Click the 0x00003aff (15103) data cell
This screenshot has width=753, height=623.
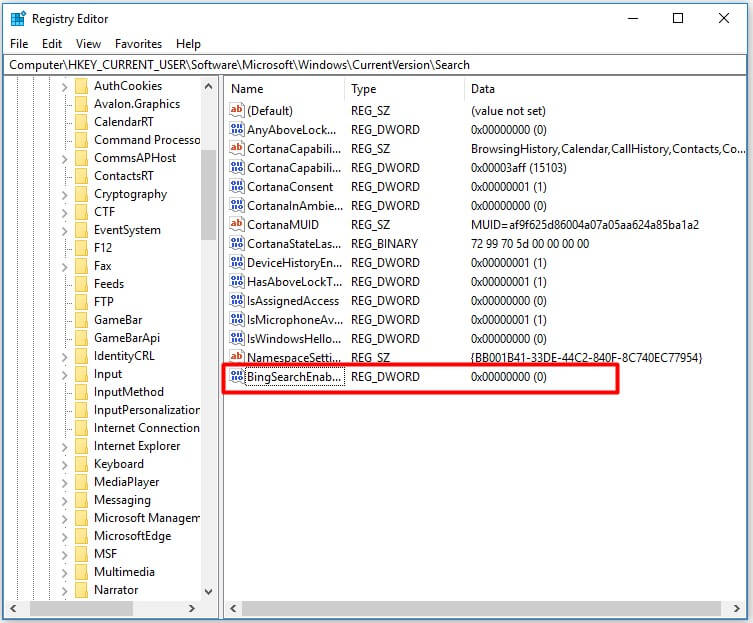tap(519, 168)
